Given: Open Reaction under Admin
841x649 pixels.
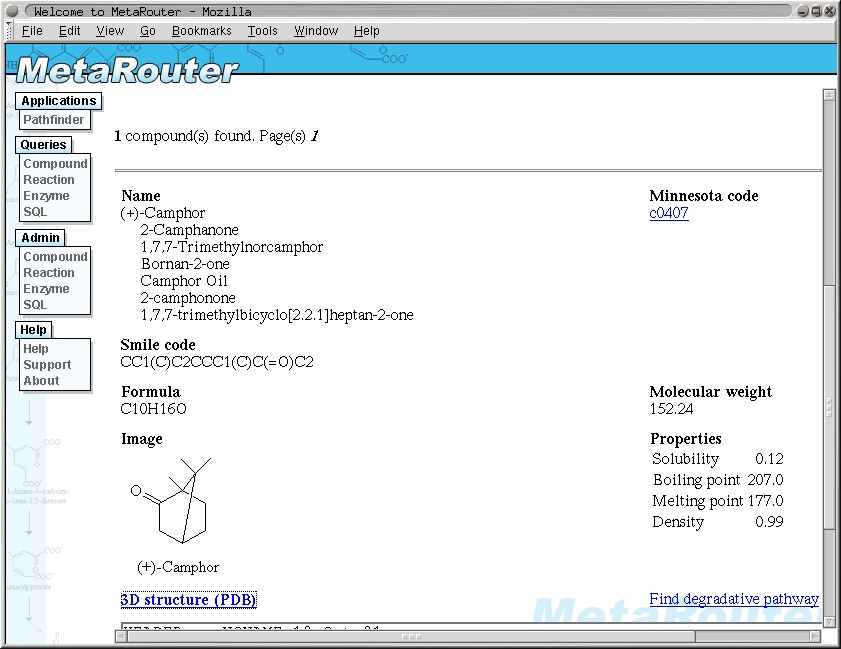Looking at the screenshot, I should (x=49, y=272).
